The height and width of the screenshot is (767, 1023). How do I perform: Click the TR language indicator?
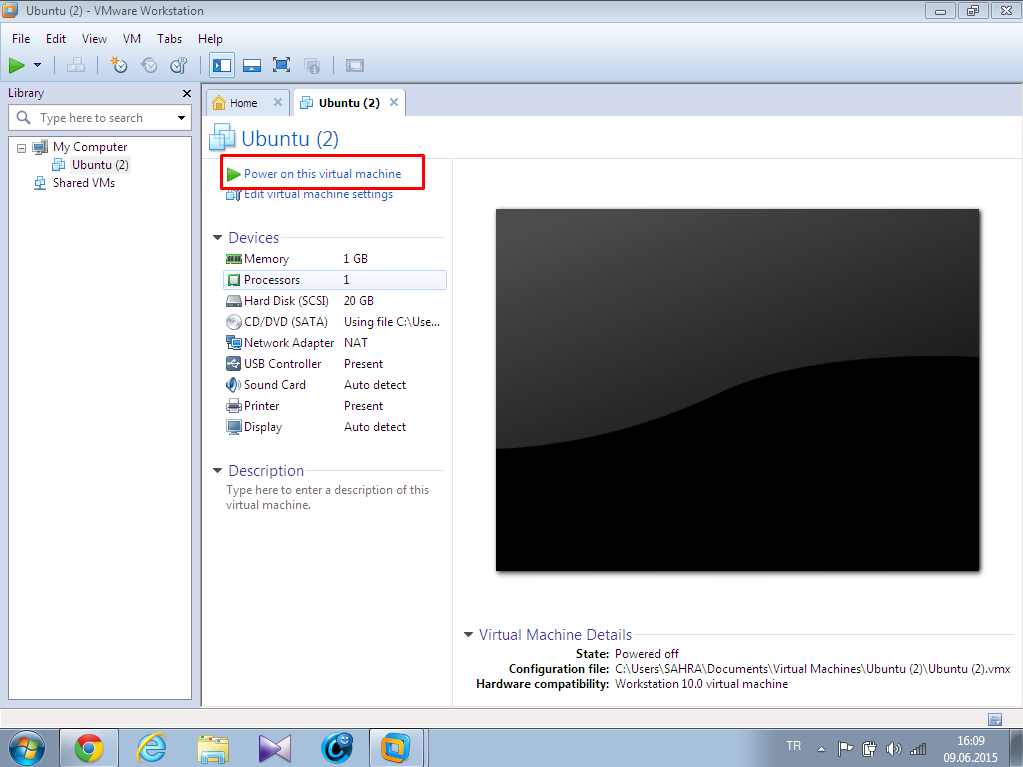pos(793,745)
